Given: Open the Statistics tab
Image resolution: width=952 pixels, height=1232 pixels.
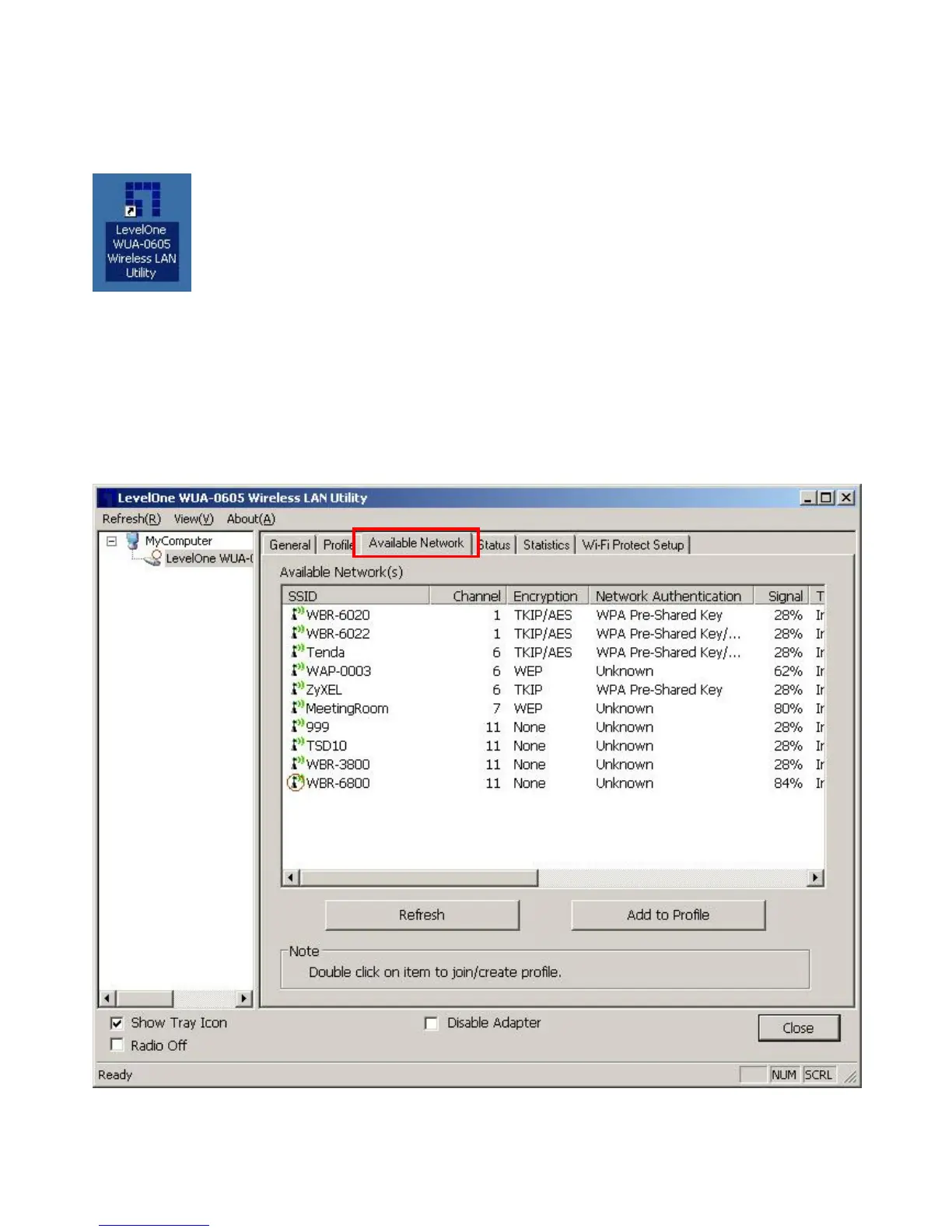Looking at the screenshot, I should click(546, 544).
